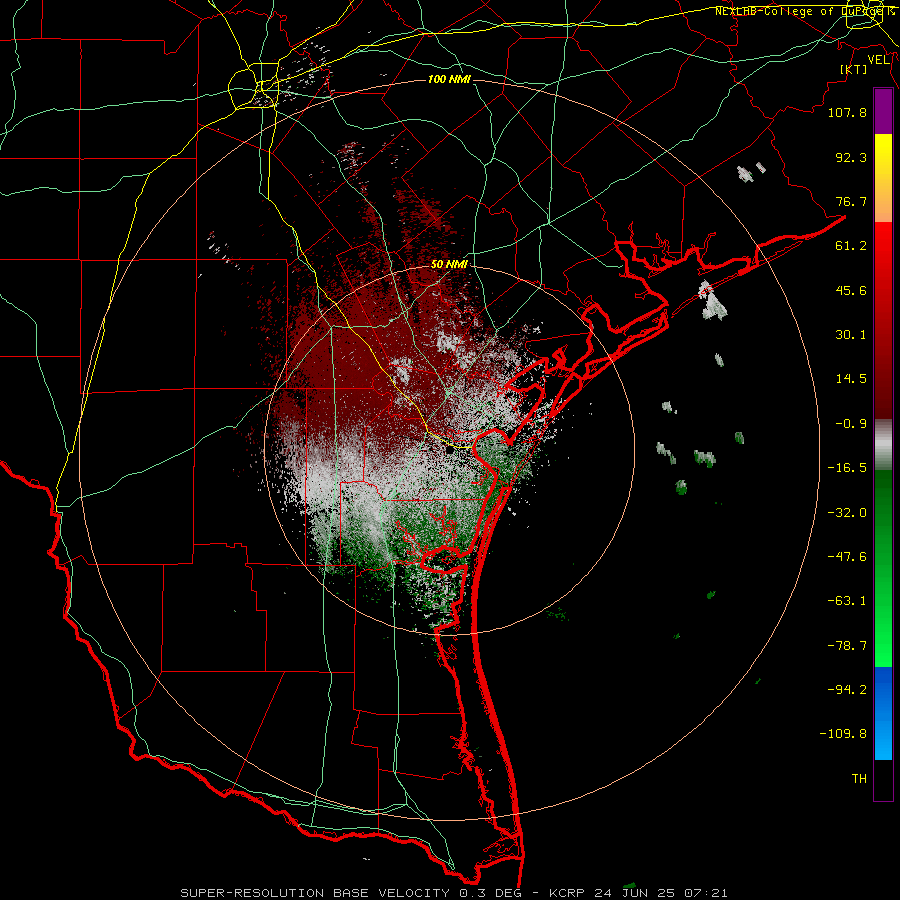Click the -0.9 velocity scale value
Screen dimensions: 900x900
(x=851, y=424)
